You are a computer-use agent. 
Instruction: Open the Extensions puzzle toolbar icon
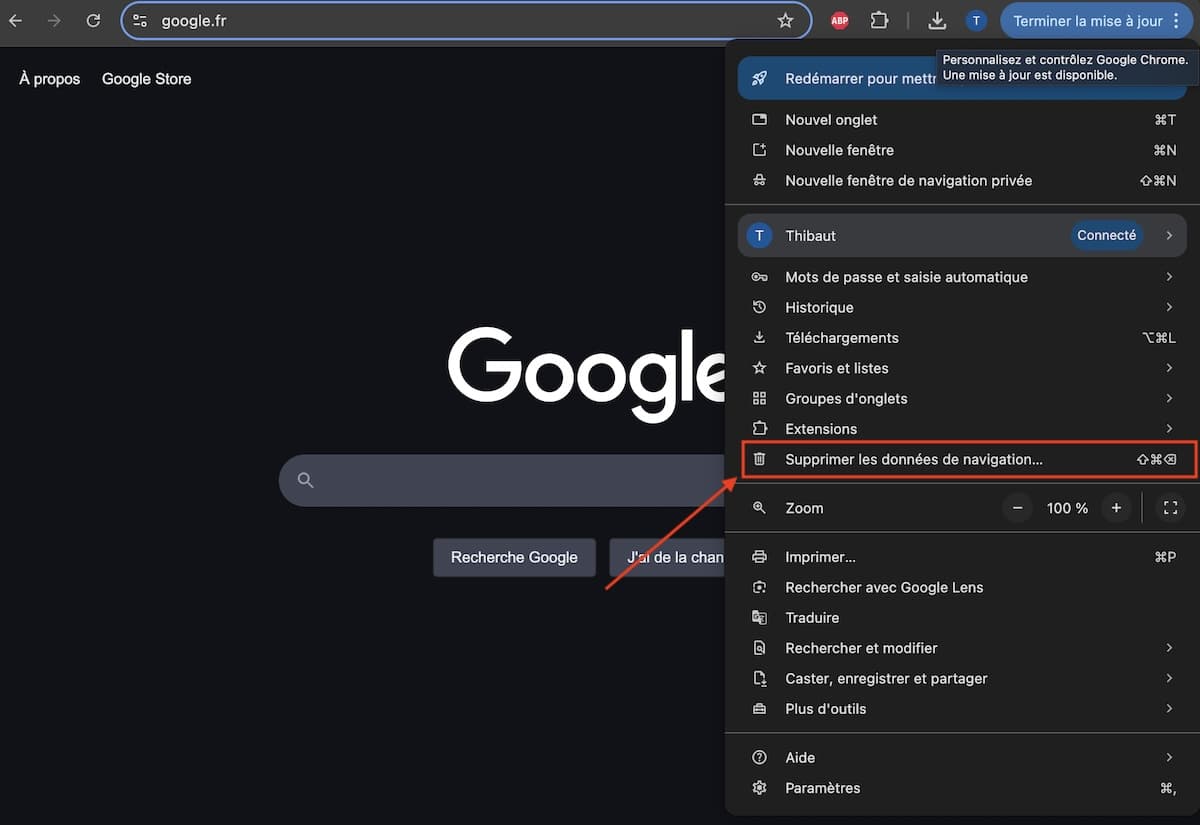879,20
